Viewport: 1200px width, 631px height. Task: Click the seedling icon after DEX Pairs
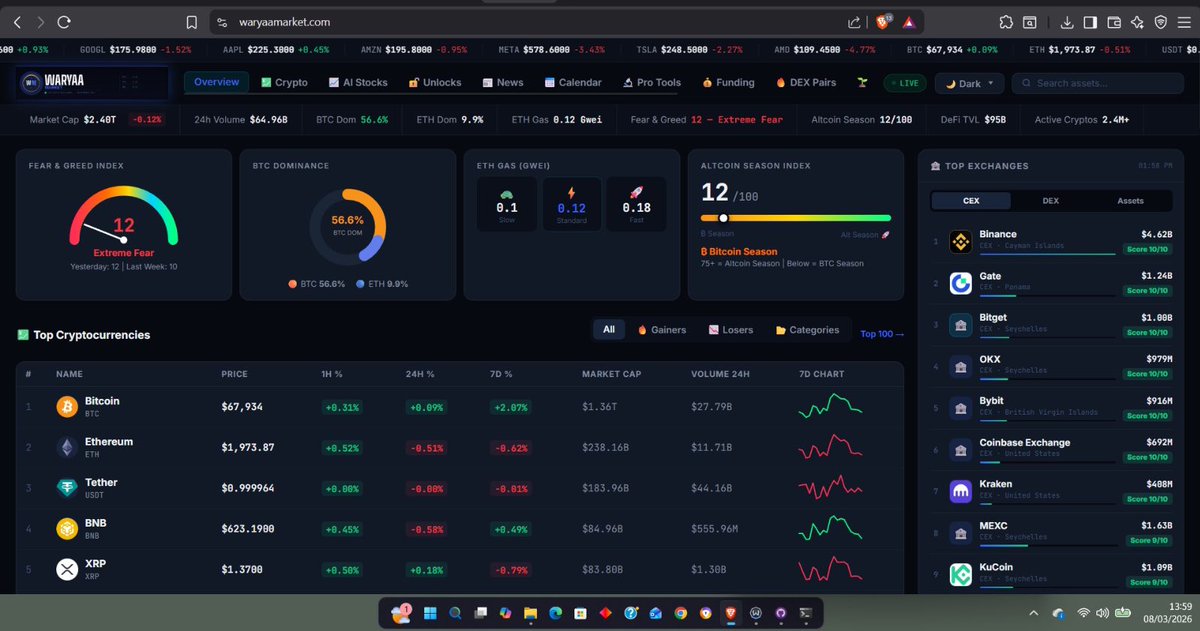864,83
